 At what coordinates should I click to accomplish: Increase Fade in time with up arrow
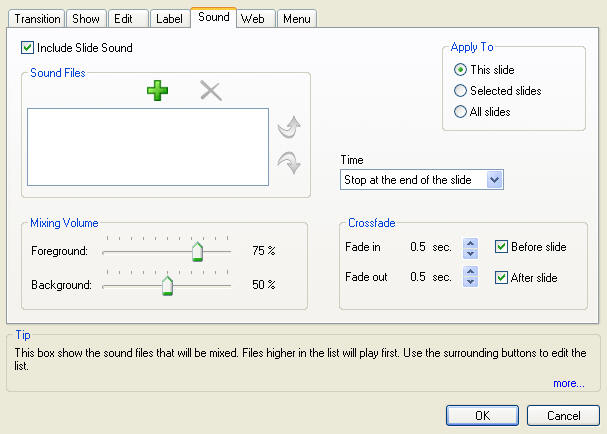point(470,243)
